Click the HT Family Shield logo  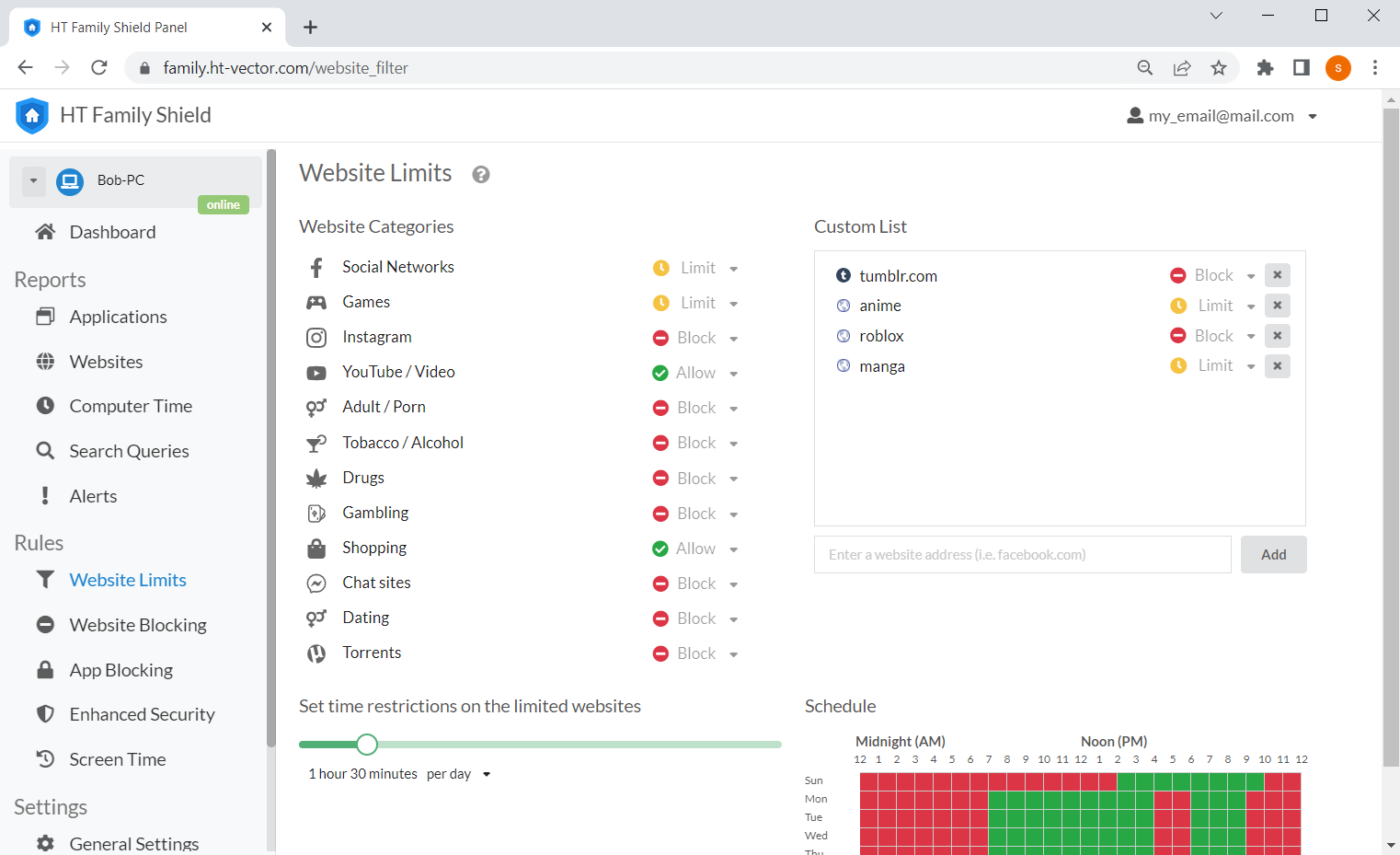32,115
